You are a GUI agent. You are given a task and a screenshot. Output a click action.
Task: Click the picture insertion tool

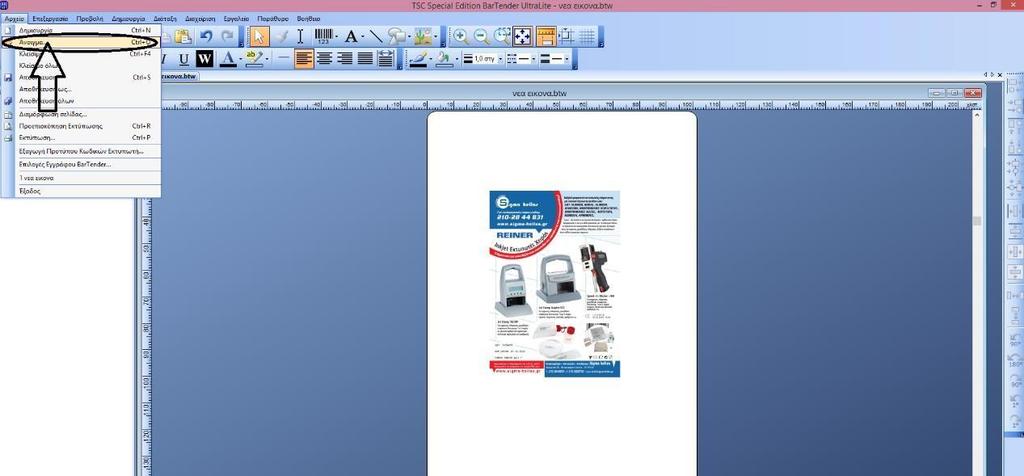(424, 37)
